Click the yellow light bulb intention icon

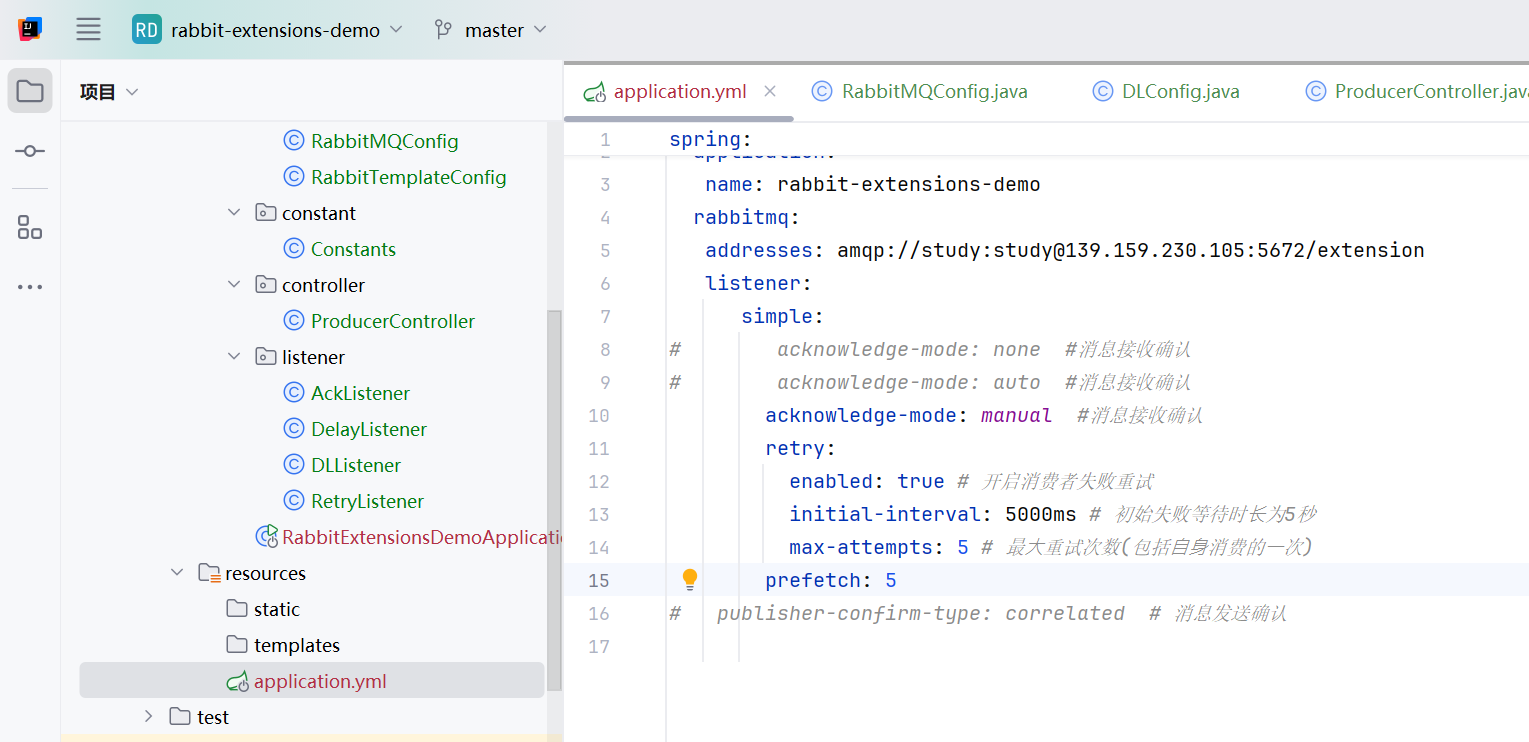click(690, 580)
